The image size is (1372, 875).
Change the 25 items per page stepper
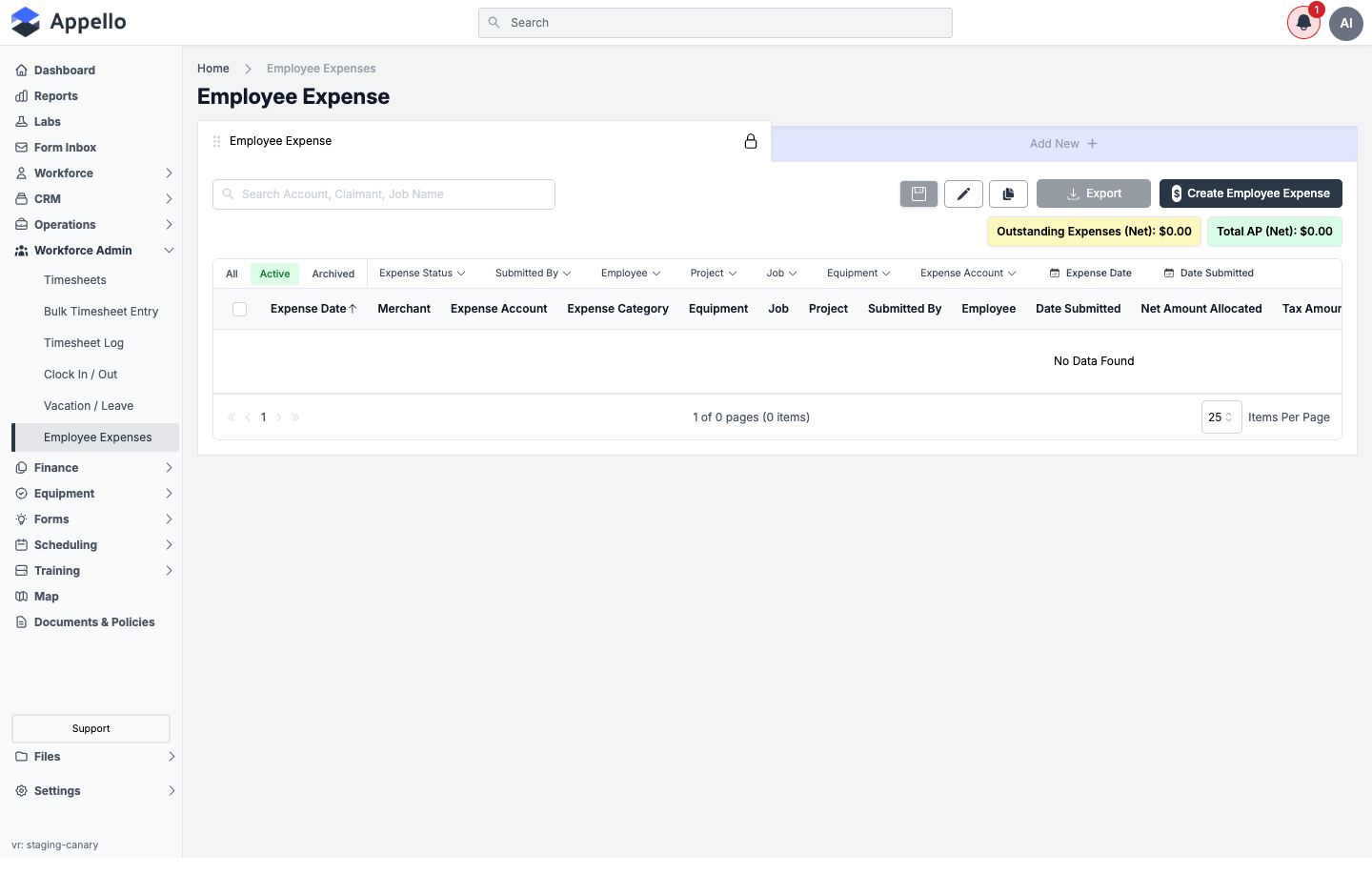[1221, 417]
